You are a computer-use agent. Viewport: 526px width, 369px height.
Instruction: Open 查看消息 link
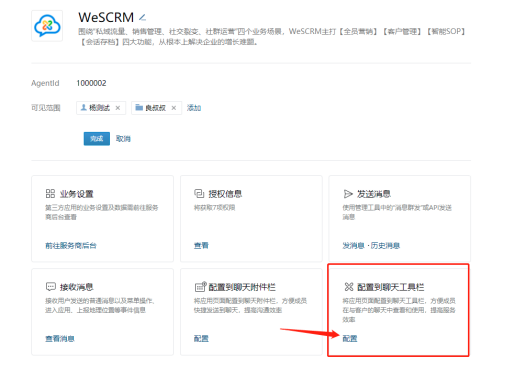coord(60,339)
